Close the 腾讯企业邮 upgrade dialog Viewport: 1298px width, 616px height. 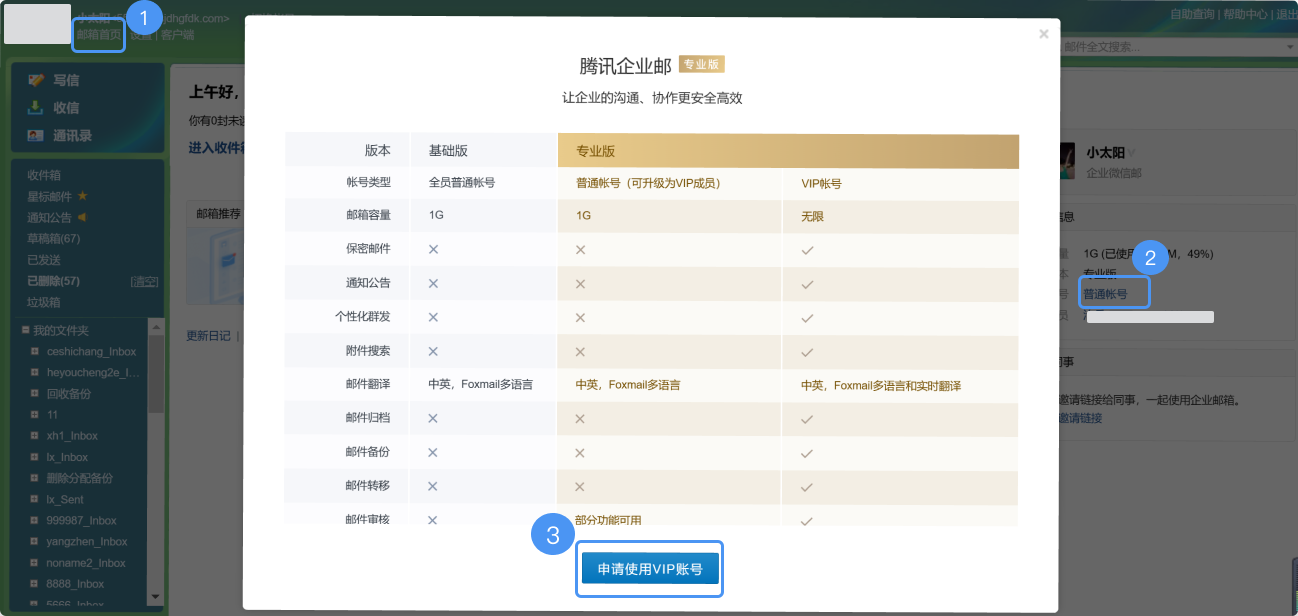tap(1044, 34)
